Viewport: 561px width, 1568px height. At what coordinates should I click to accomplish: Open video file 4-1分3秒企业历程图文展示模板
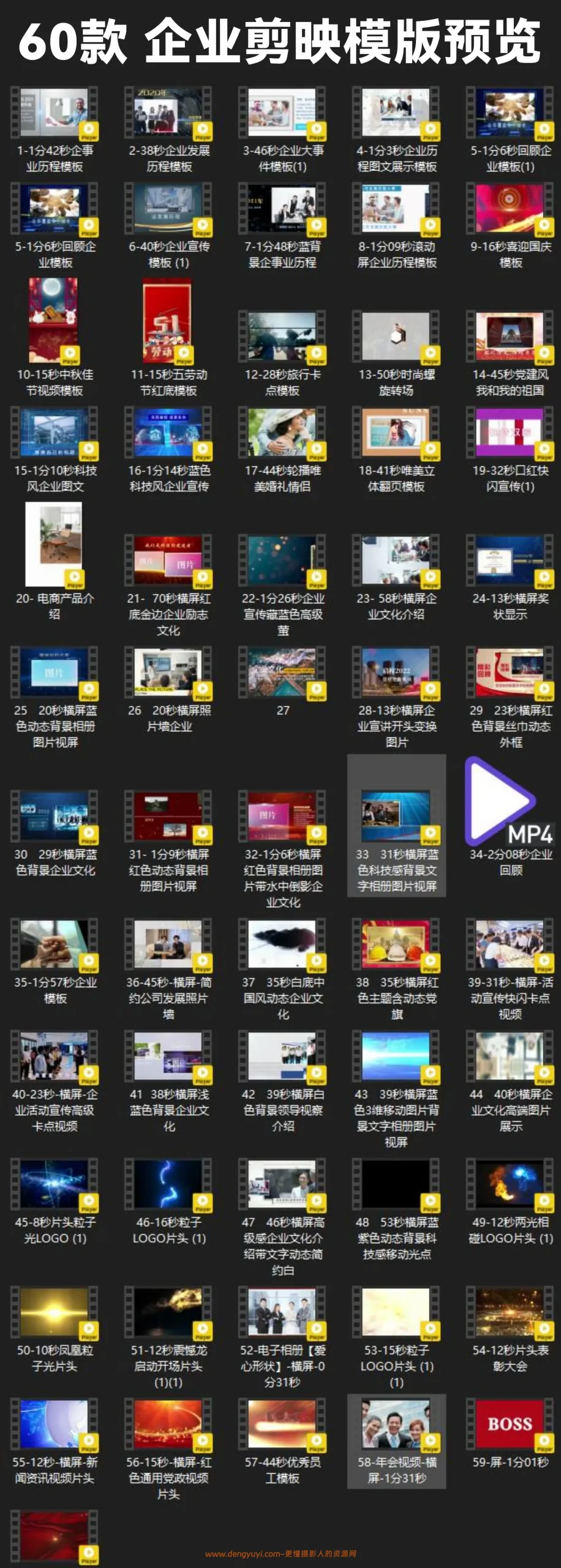396,114
